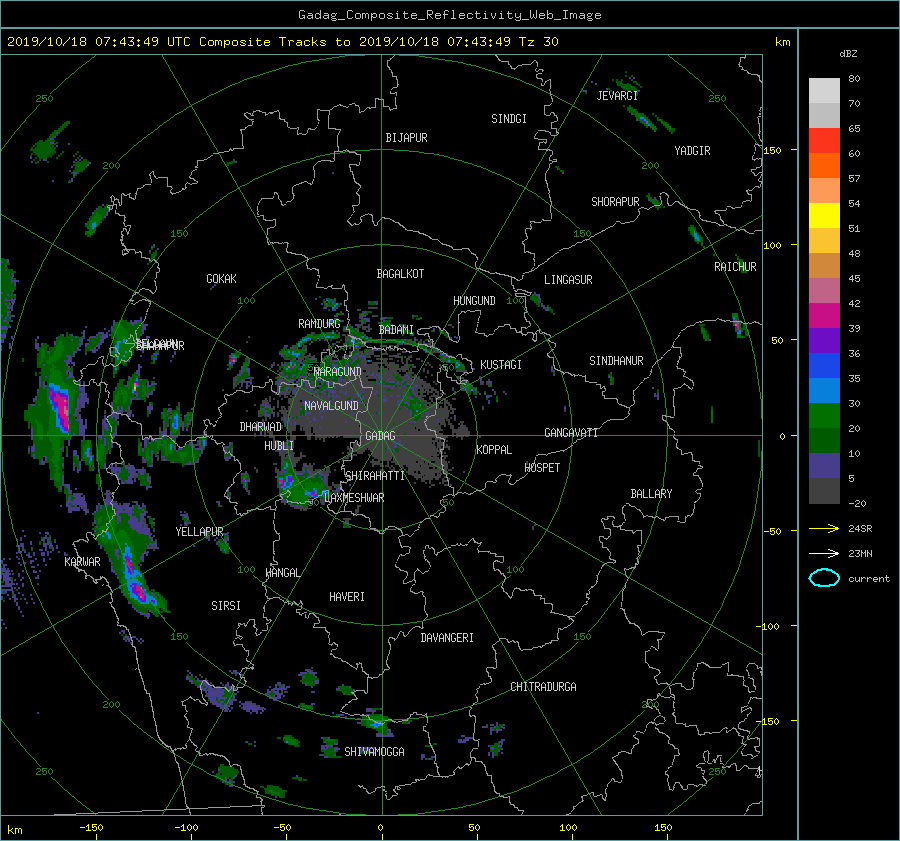Click the JEVARGI city label
This screenshot has height=841, width=900.
(618, 96)
